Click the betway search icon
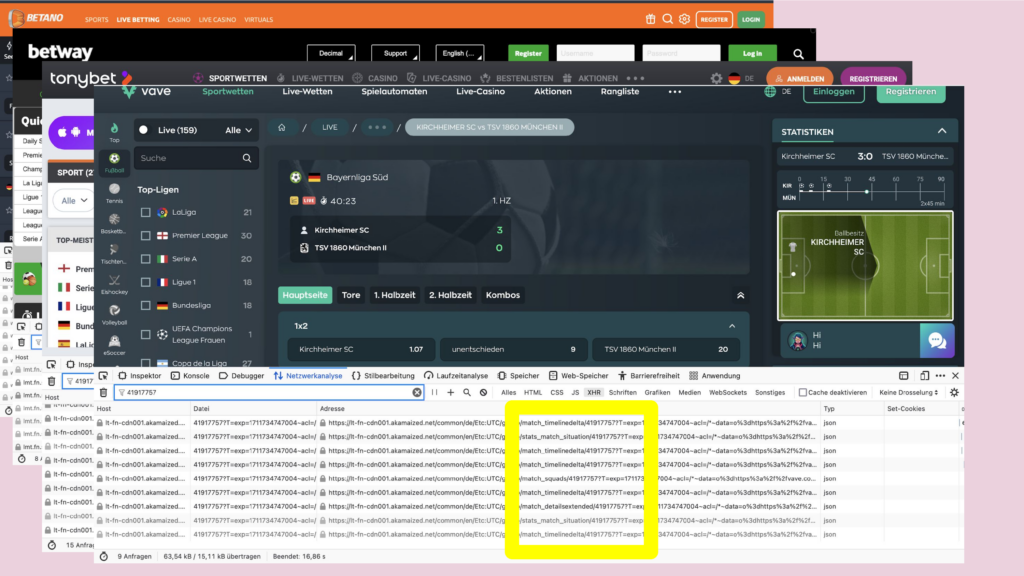This screenshot has height=576, width=1024. (x=798, y=54)
